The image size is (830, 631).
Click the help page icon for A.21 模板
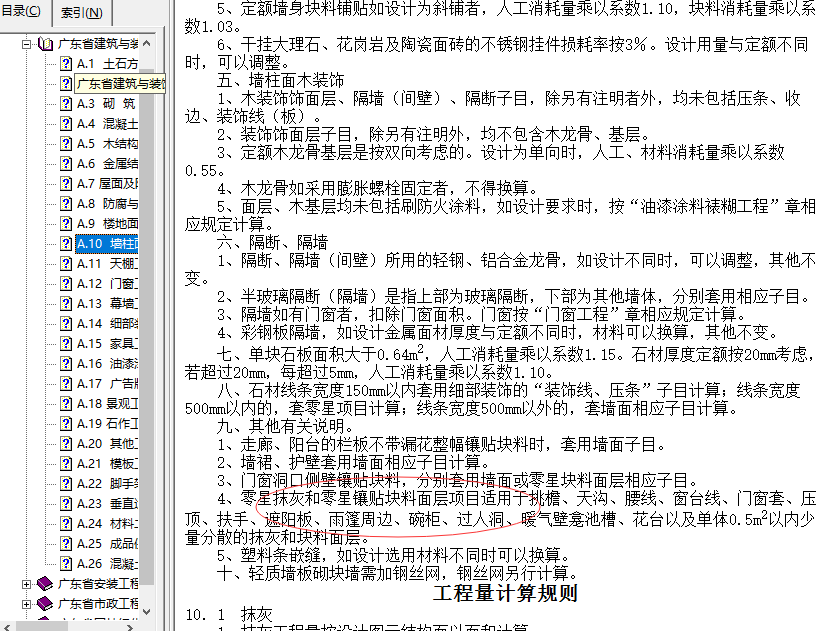pos(66,464)
